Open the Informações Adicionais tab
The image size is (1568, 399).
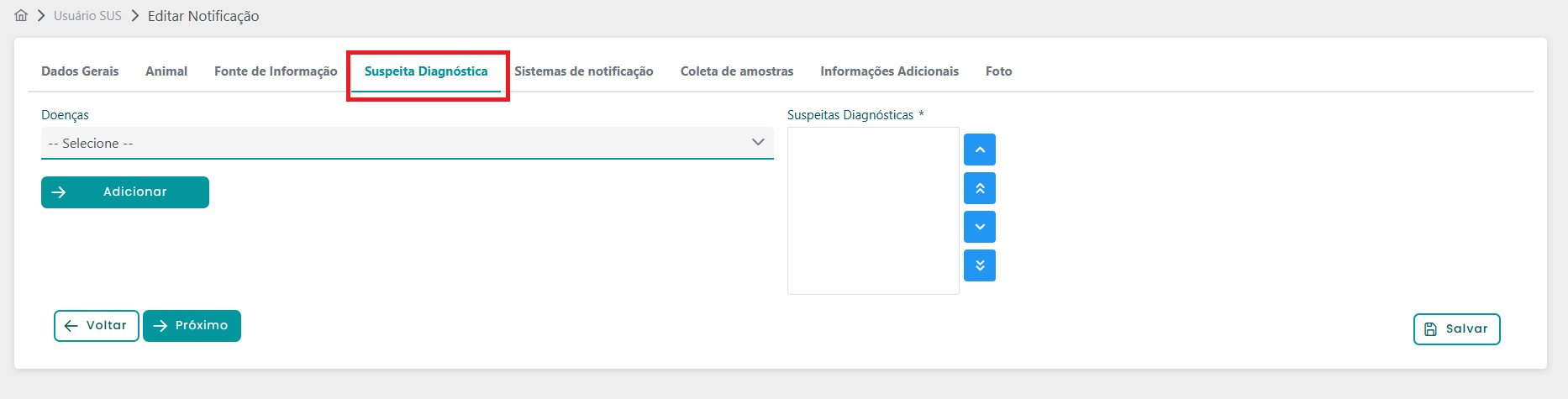pos(889,71)
